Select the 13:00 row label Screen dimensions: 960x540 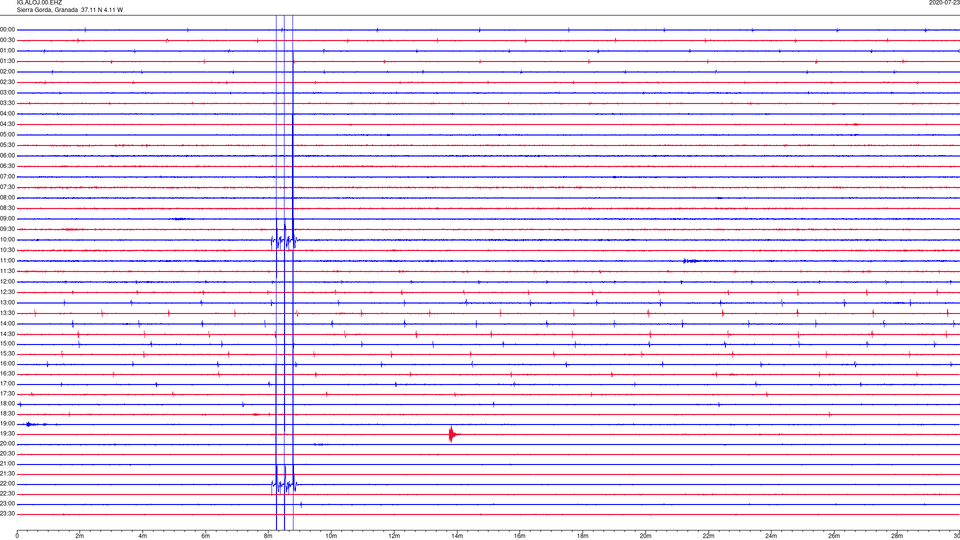(8, 302)
